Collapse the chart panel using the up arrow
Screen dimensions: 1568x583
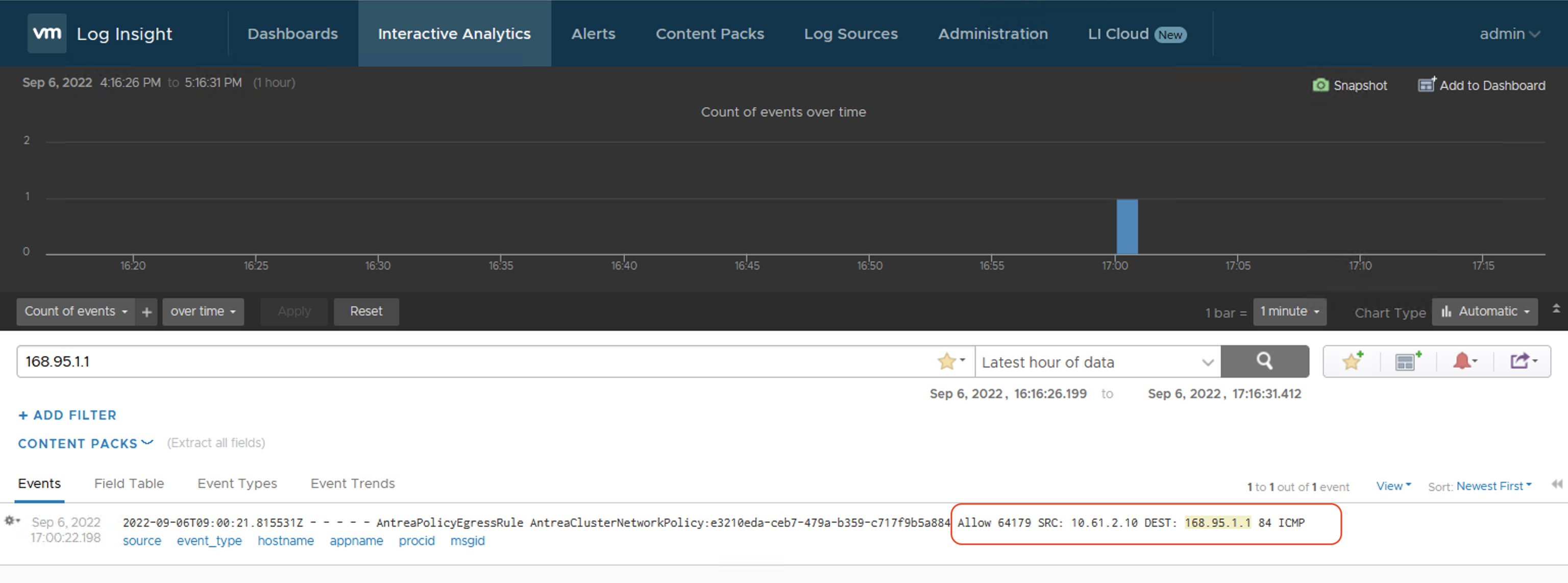pyautogui.click(x=1556, y=308)
